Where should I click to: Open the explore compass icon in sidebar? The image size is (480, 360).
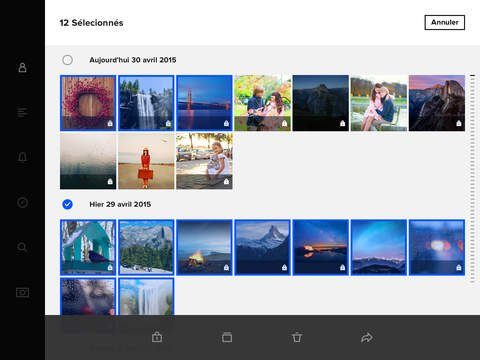[22, 202]
